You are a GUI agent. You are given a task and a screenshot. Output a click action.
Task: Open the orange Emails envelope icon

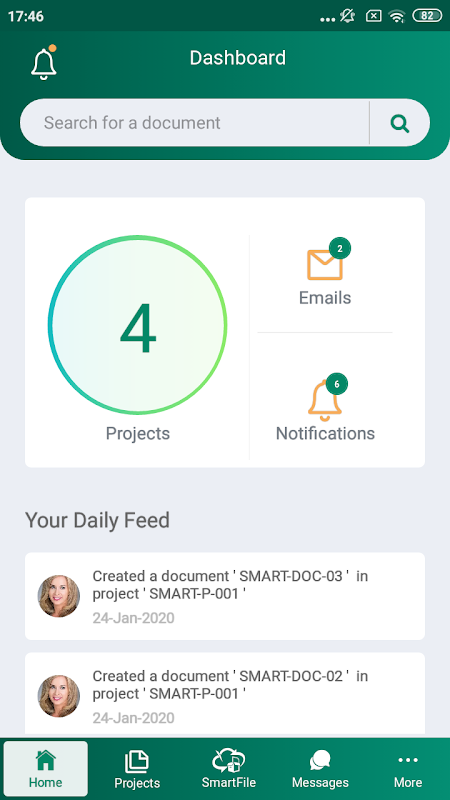coord(325,264)
